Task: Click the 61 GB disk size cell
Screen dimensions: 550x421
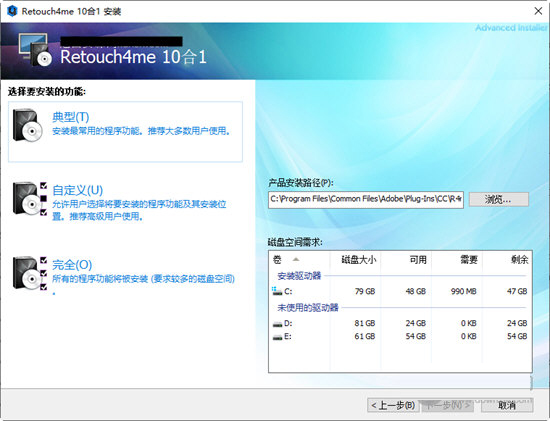Action: (365, 336)
